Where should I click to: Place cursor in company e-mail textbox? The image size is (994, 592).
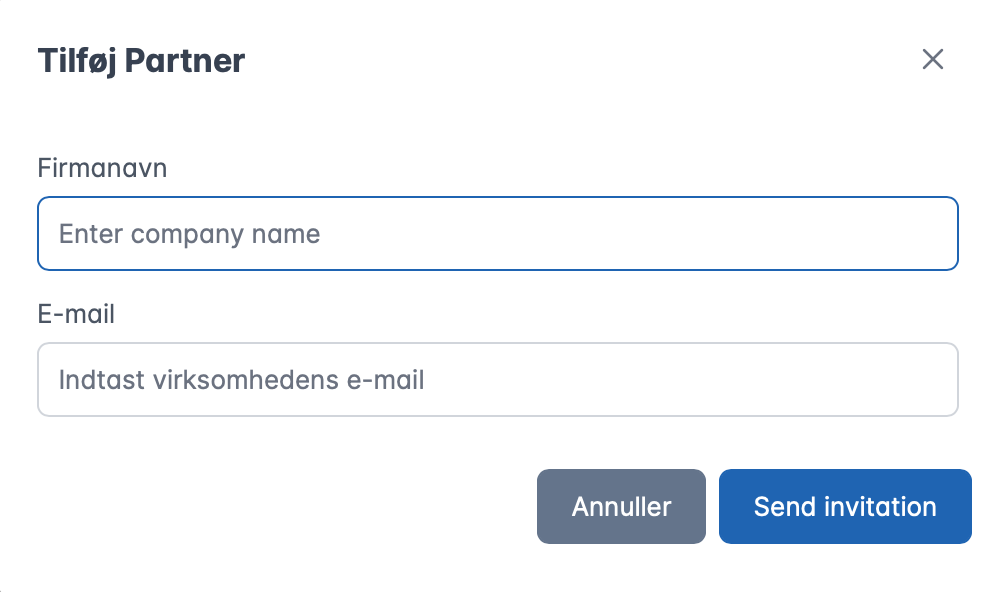coord(497,380)
